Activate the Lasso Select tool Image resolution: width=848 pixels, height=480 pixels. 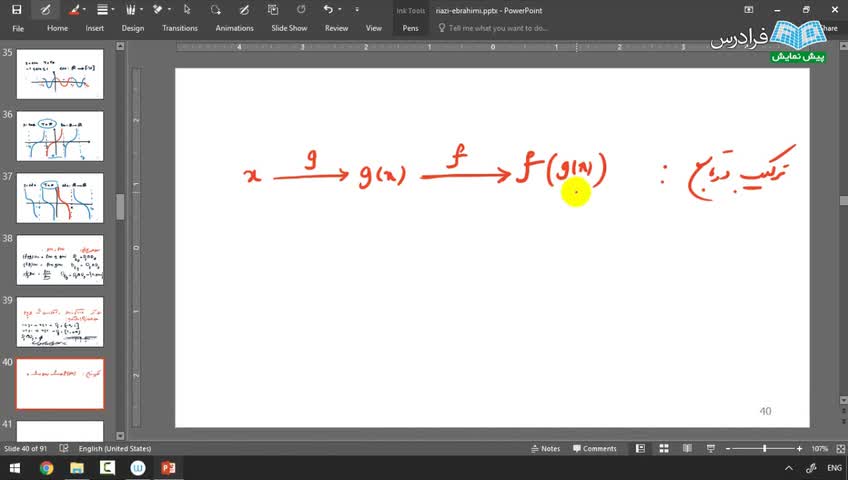tap(216, 9)
